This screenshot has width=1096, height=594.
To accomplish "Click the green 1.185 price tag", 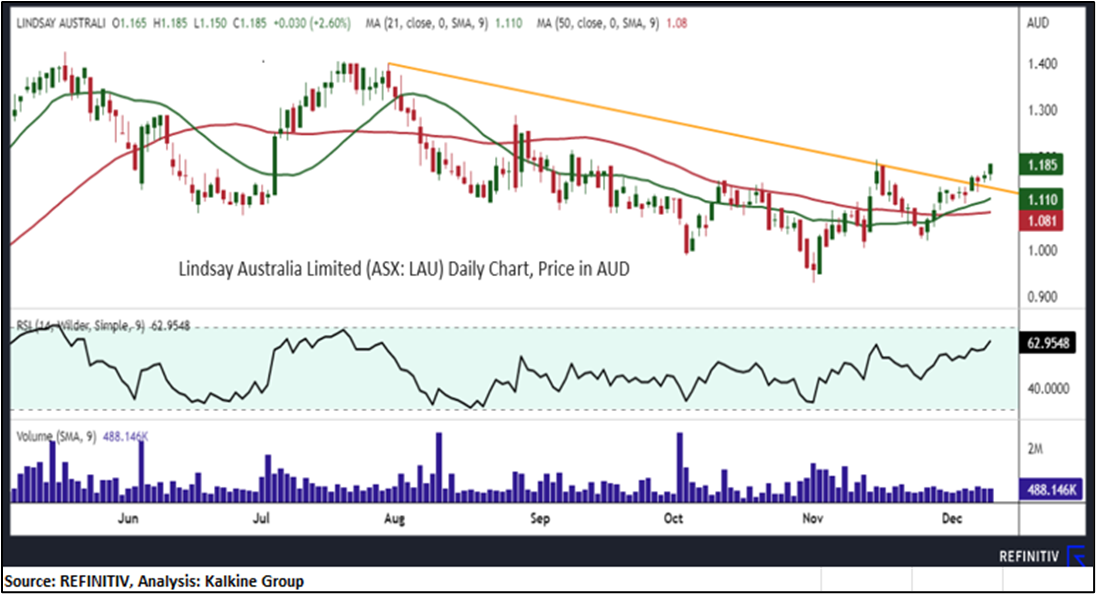I will [x=1041, y=166].
